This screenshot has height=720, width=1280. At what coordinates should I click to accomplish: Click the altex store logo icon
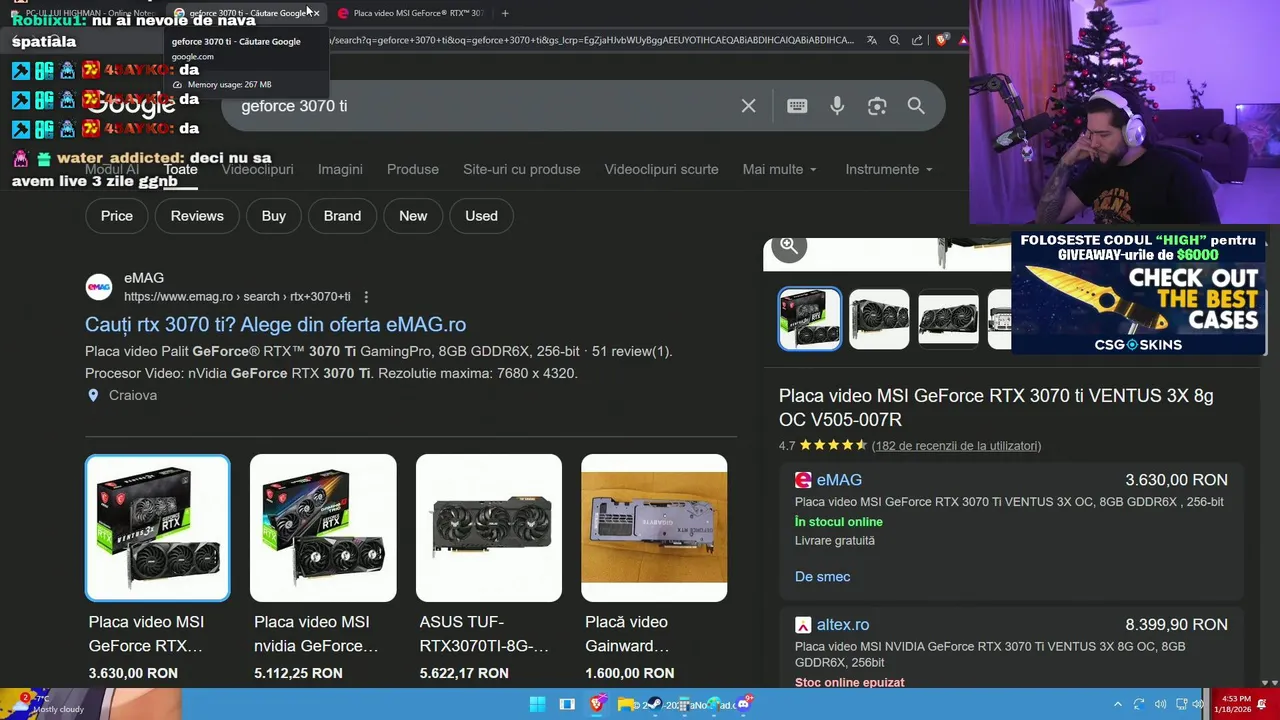[803, 625]
